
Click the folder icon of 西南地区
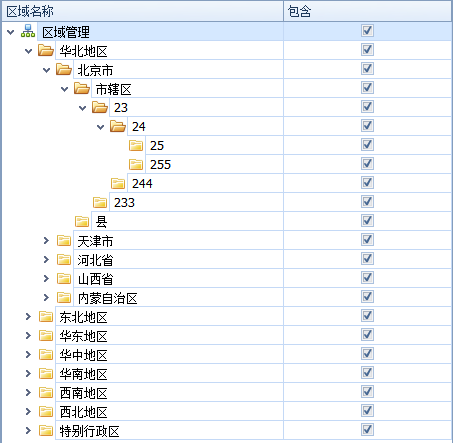click(46, 393)
